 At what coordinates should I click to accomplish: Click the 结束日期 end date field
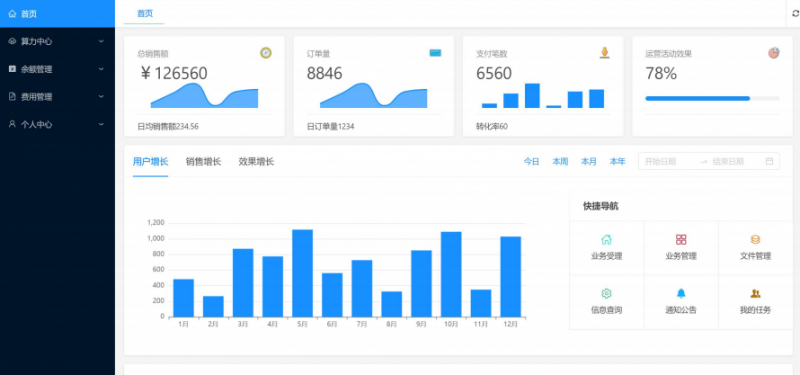coord(735,162)
